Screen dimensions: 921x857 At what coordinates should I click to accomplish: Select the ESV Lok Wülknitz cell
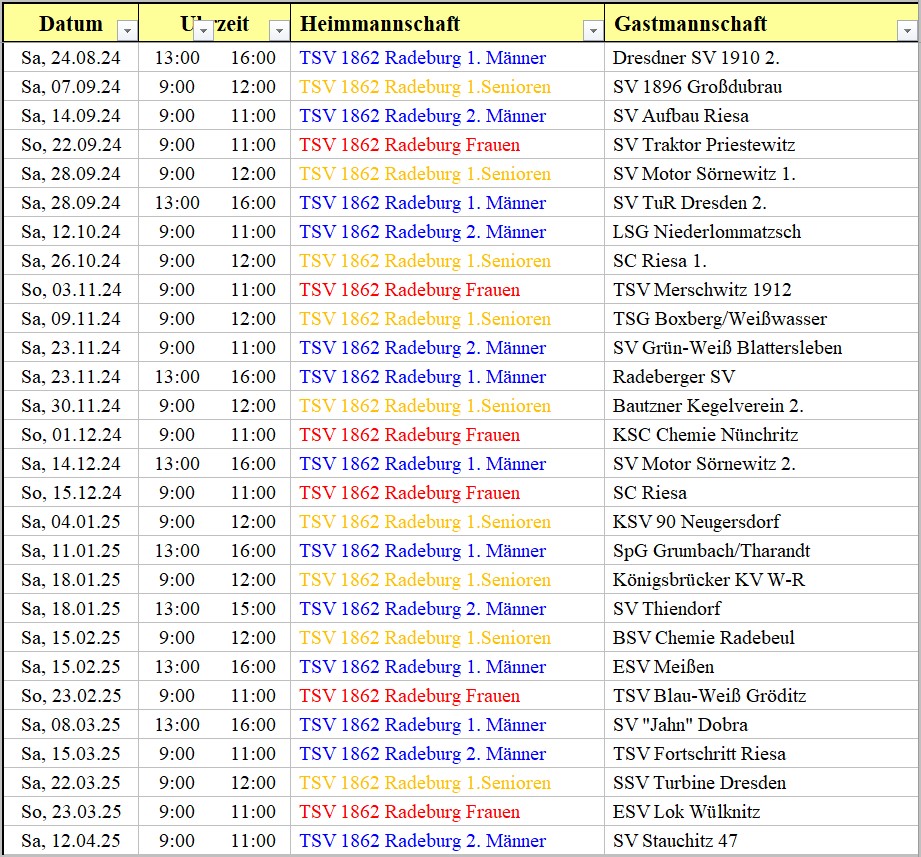[762, 812]
